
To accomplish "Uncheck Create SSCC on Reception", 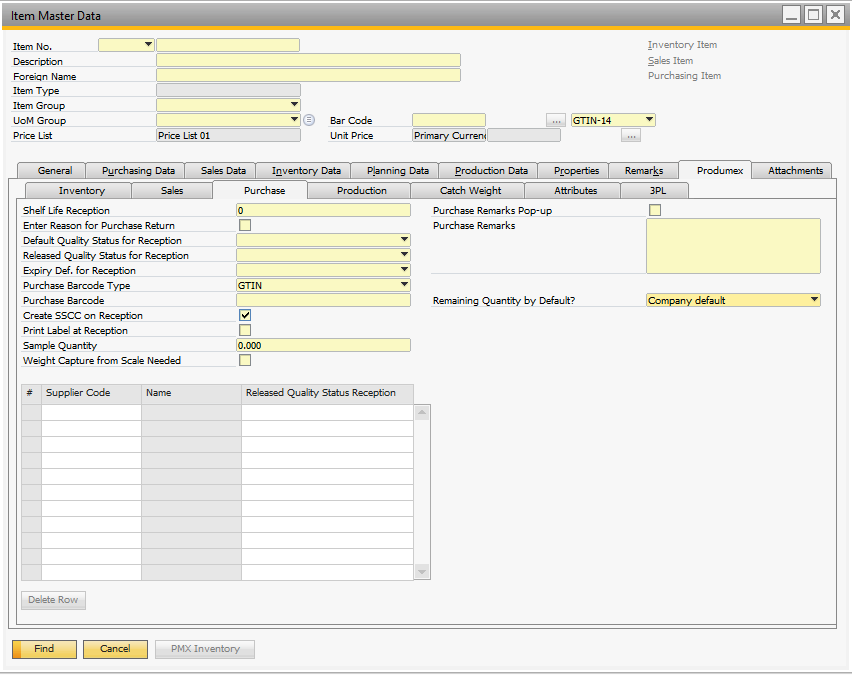I will tap(245, 315).
